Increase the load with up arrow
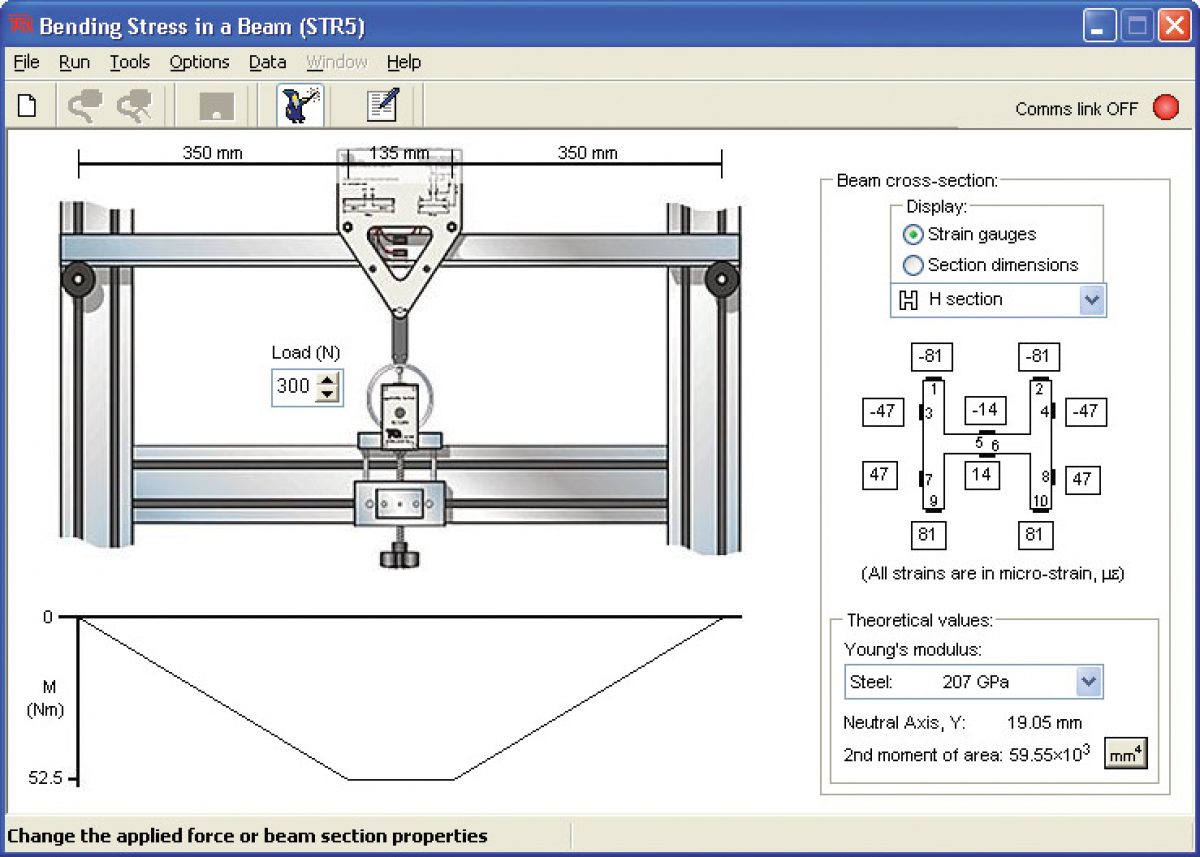Viewport: 1200px width, 857px height. coord(327,379)
